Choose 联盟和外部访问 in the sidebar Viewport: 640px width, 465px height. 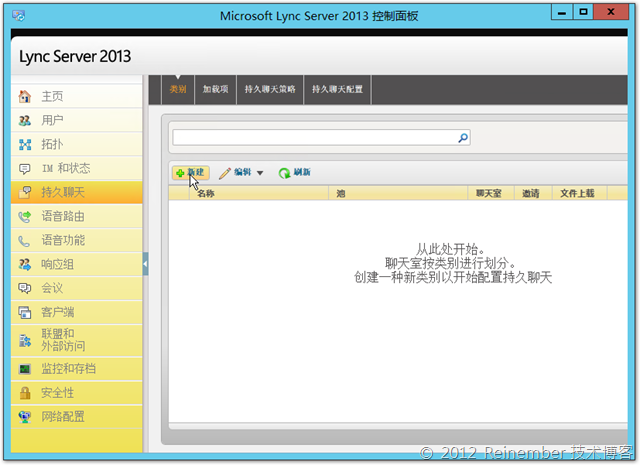click(77, 340)
